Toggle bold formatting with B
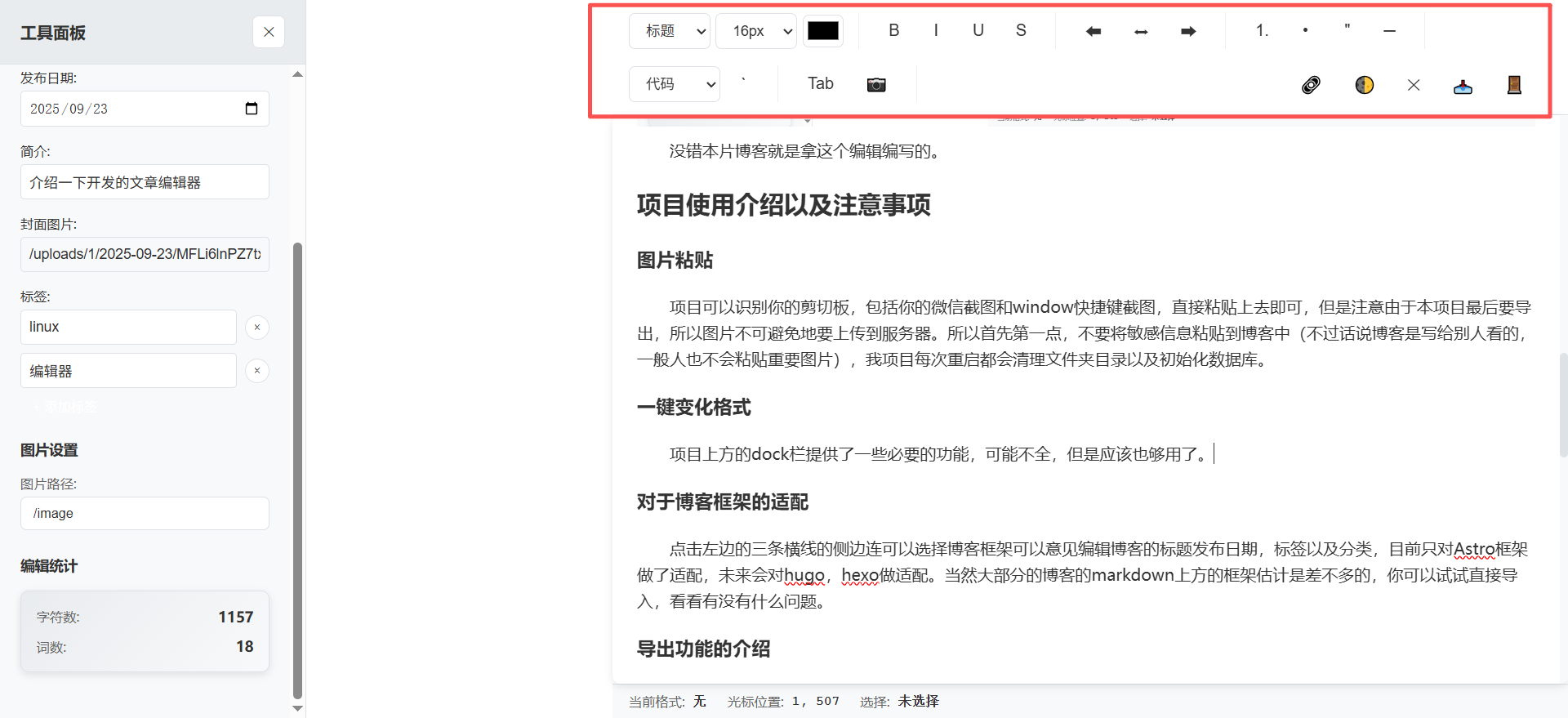 [893, 30]
